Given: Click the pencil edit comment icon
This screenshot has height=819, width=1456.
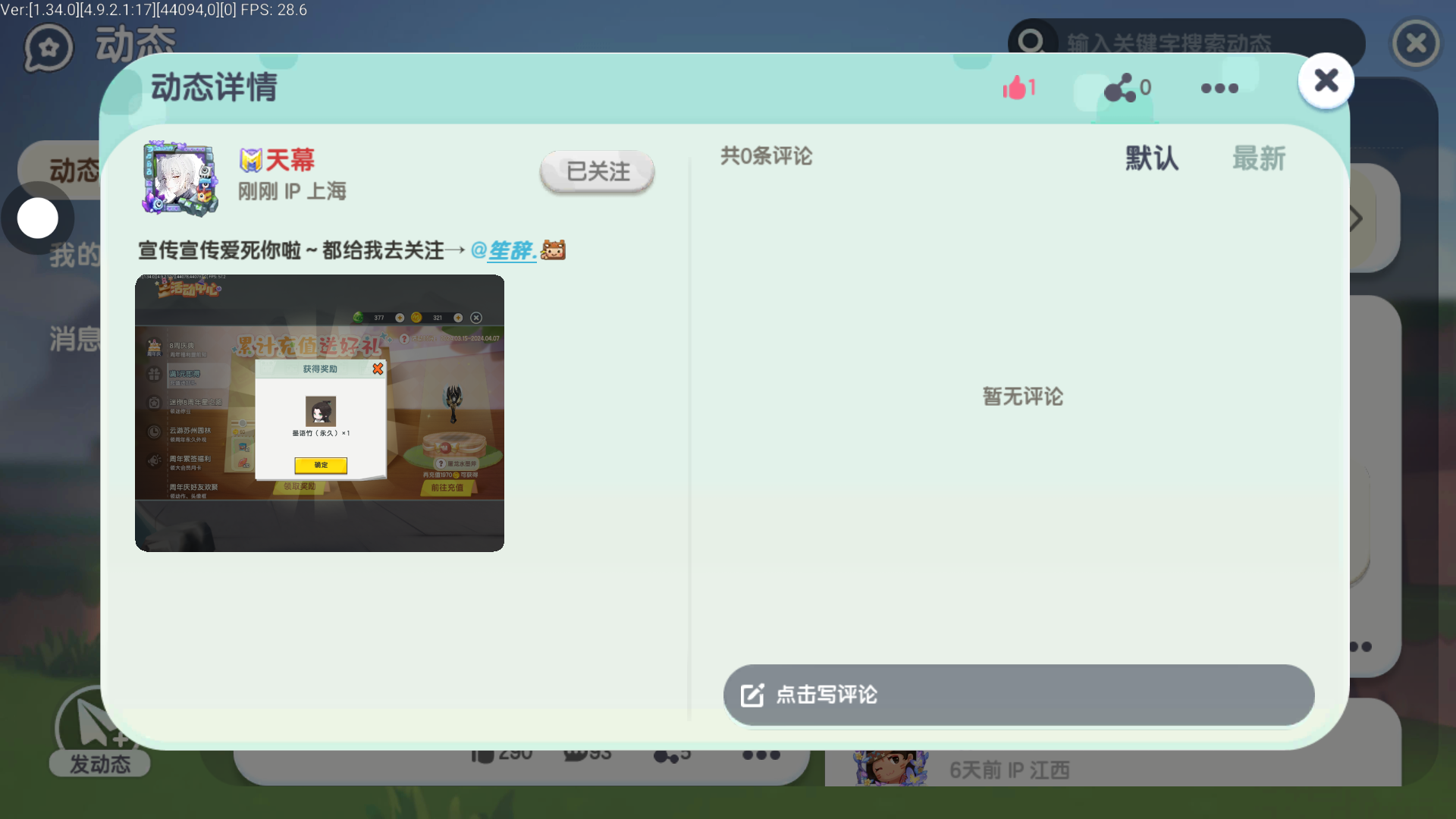Looking at the screenshot, I should (x=752, y=695).
